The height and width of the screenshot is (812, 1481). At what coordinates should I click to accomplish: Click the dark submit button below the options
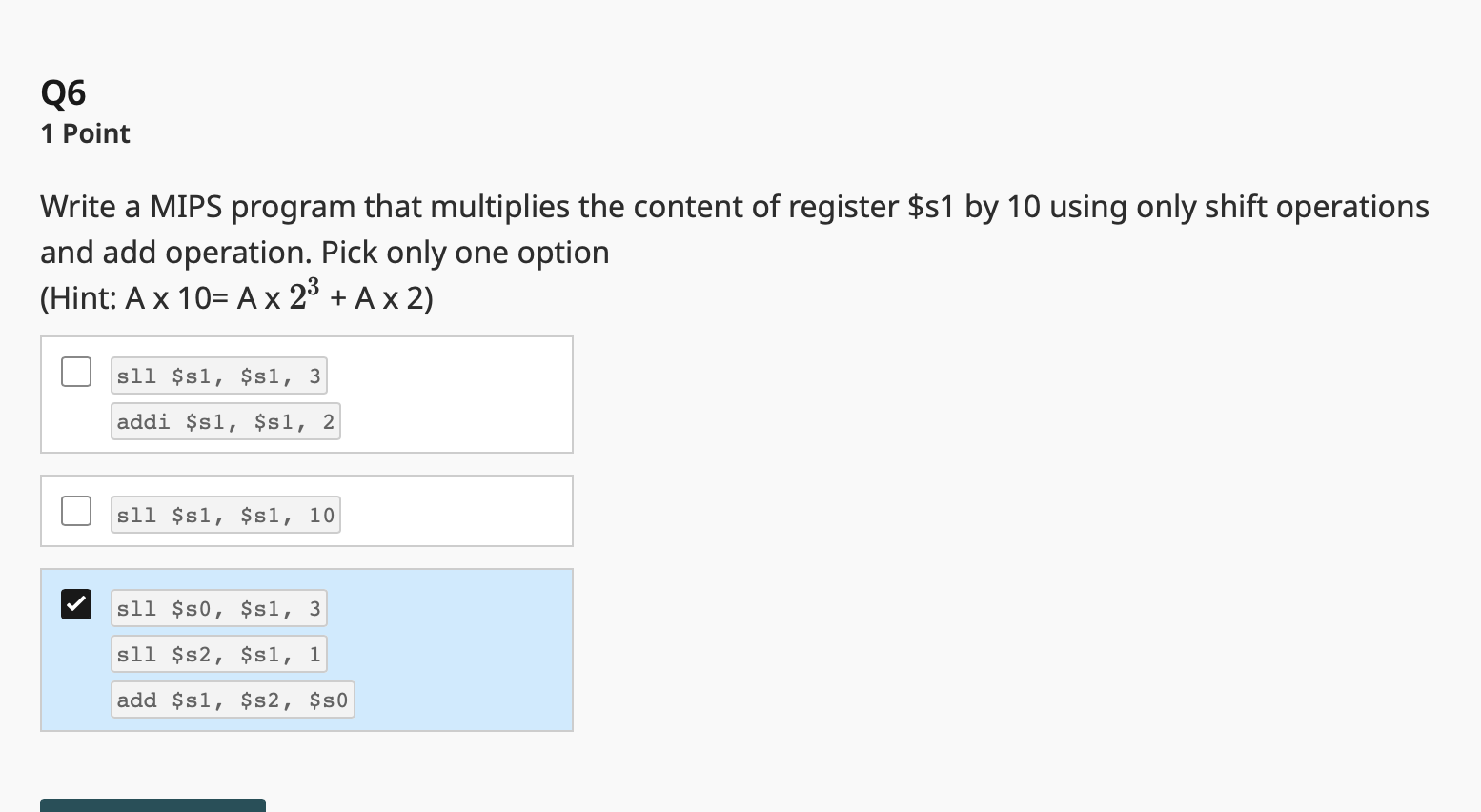tap(152, 805)
